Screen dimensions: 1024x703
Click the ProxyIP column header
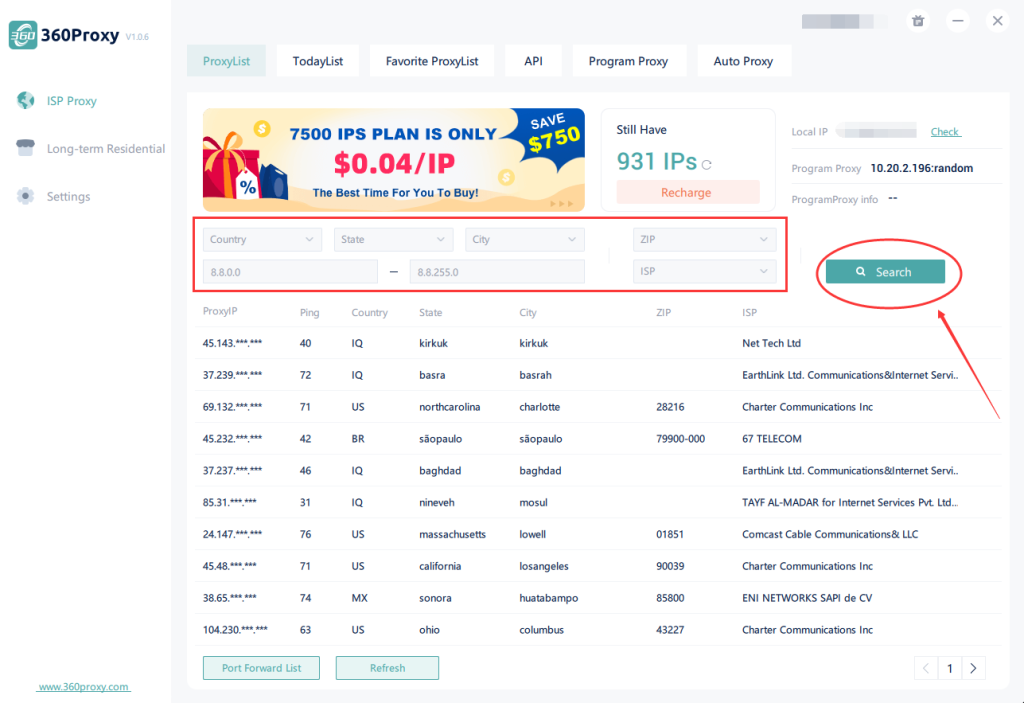tap(220, 311)
